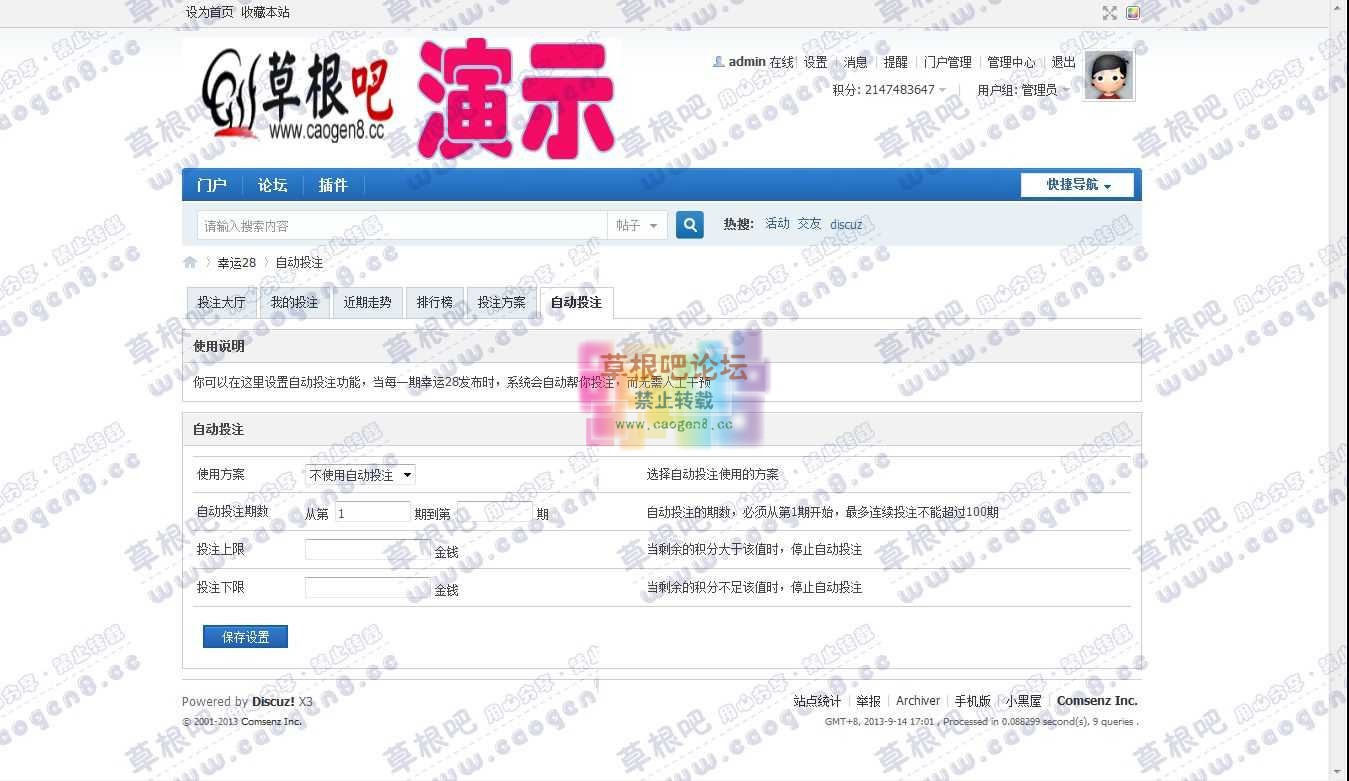Click the 退出 logout link
Screen dimensions: 1349x781
(x=1063, y=61)
